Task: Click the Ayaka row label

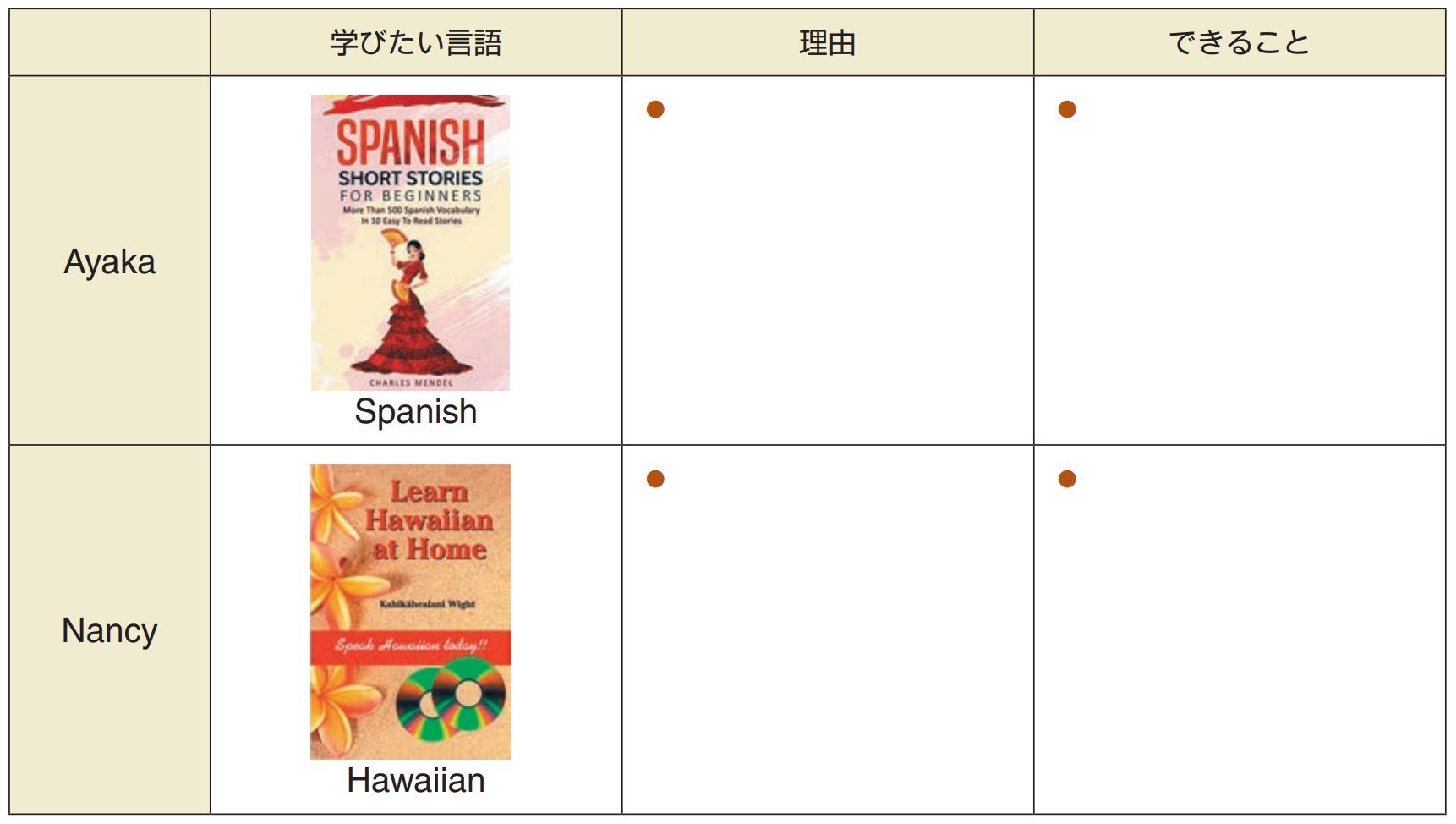Action: tap(110, 262)
